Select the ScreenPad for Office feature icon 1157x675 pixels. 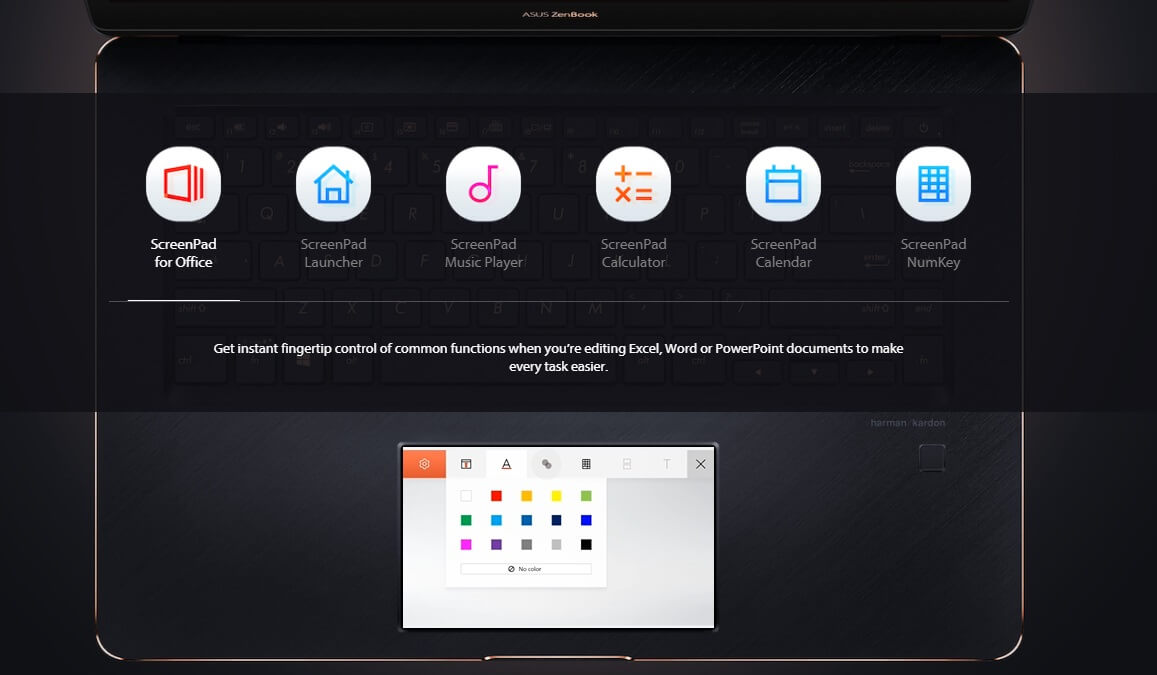[x=183, y=184]
